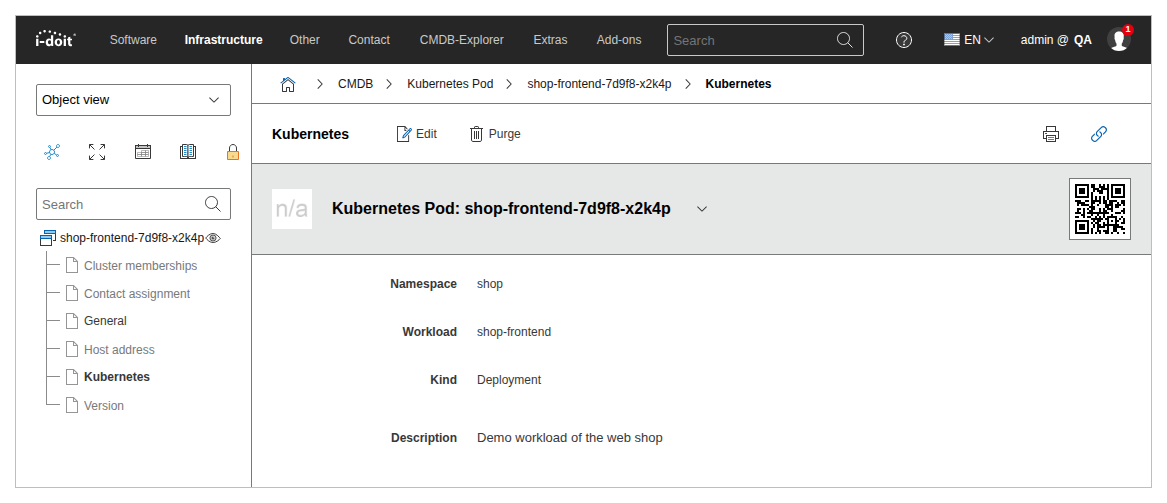
Task: Click the orange lock icon
Action: point(233,152)
